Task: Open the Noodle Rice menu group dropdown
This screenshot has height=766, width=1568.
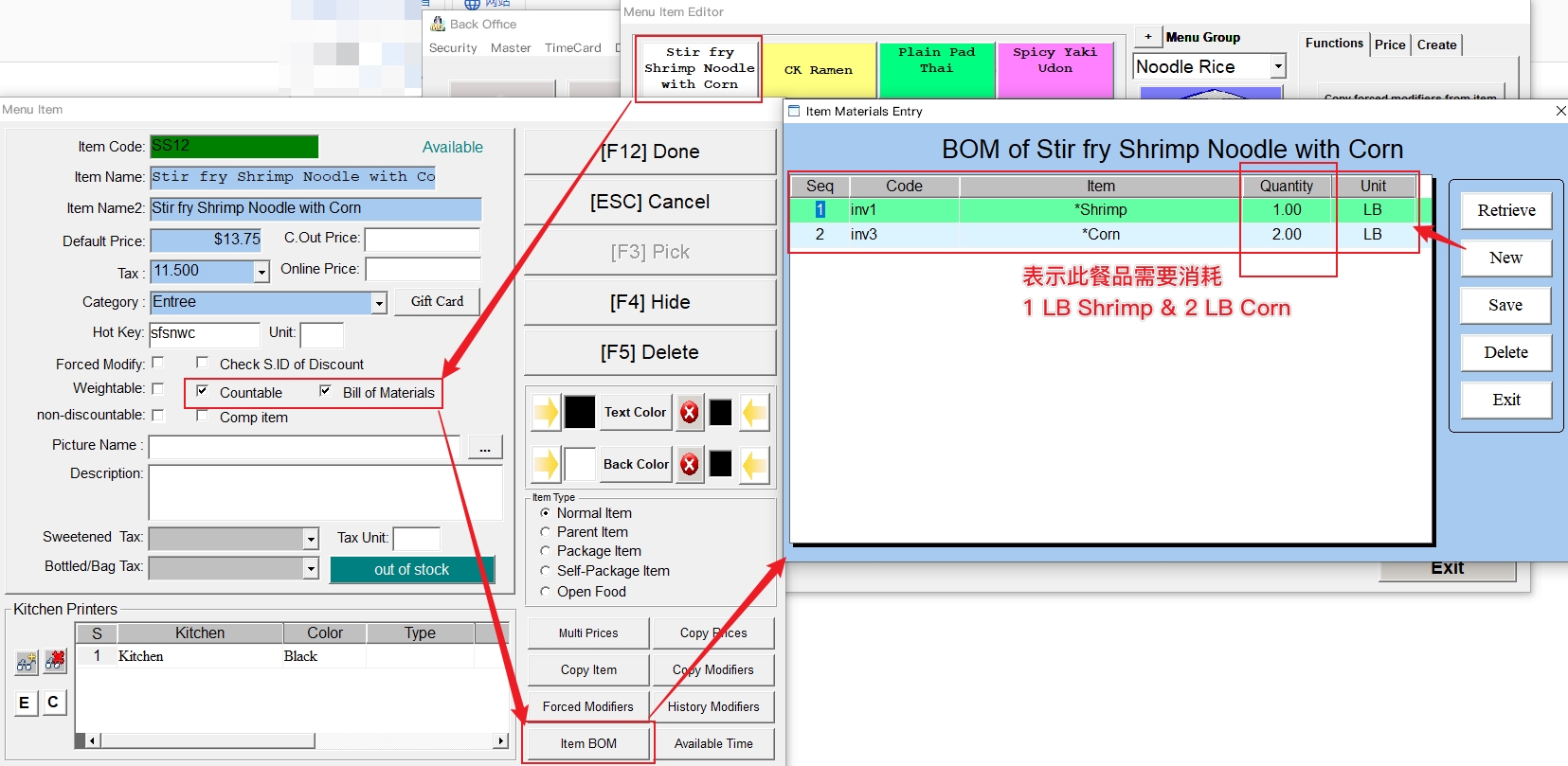Action: pyautogui.click(x=1278, y=66)
